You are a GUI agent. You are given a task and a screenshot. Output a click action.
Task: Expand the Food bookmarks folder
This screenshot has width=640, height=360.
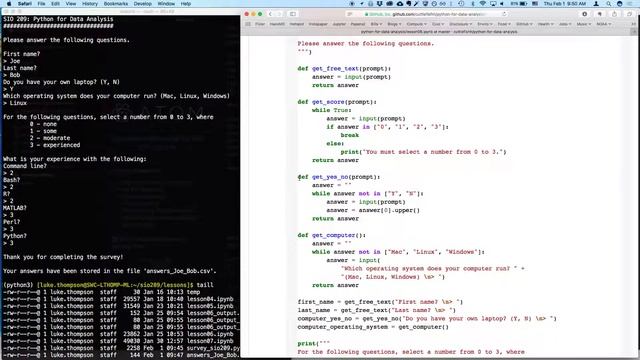[504, 24]
